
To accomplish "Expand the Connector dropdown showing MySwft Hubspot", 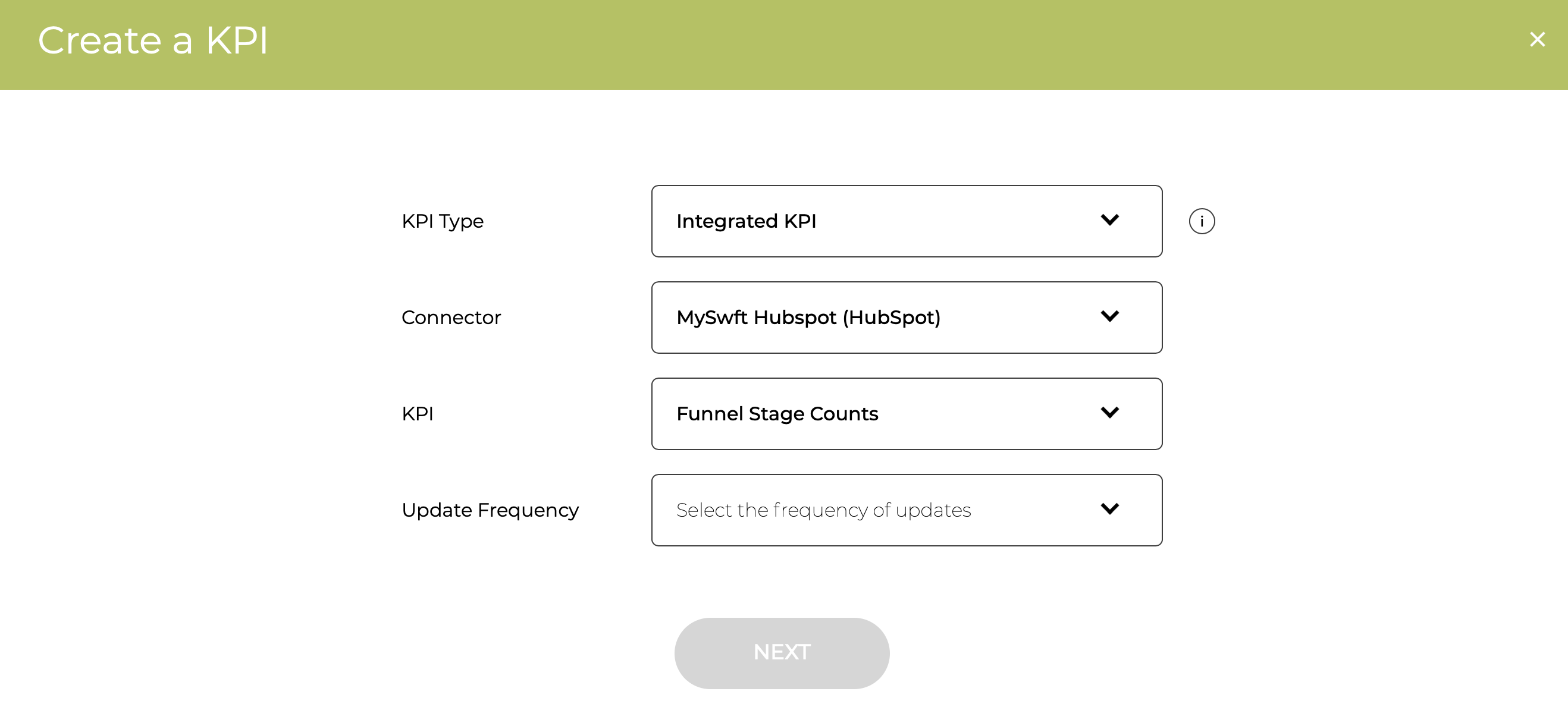I will 907,317.
